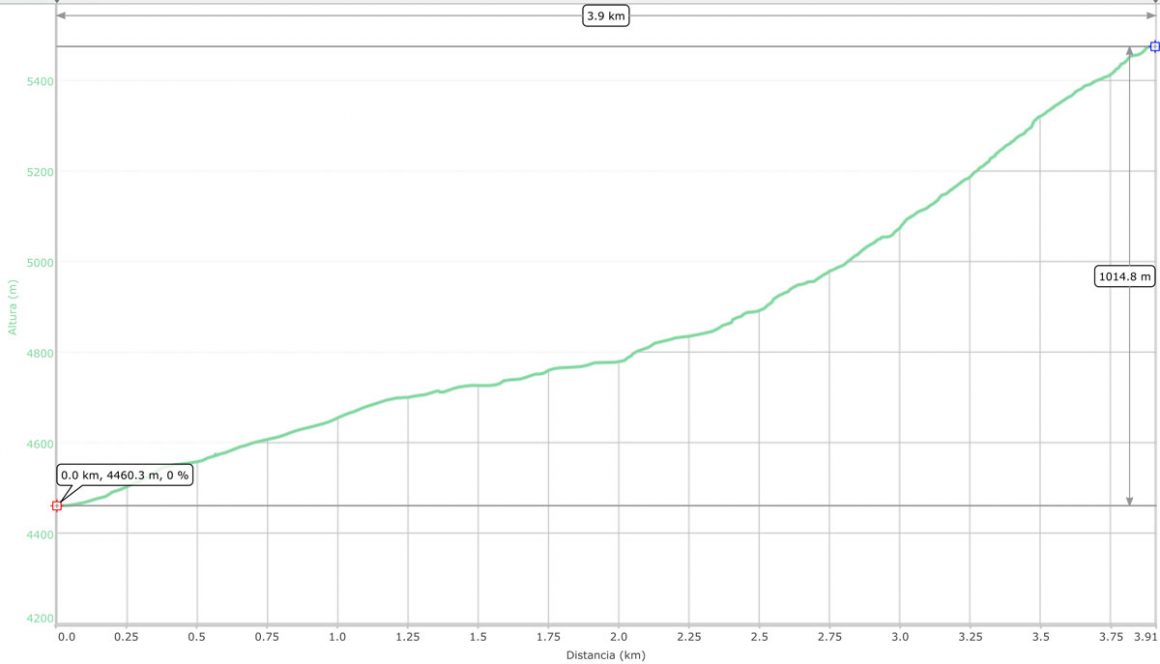Click the 4600 altitude axis label
Image resolution: width=1160 pixels, height=664 pixels.
click(x=40, y=444)
